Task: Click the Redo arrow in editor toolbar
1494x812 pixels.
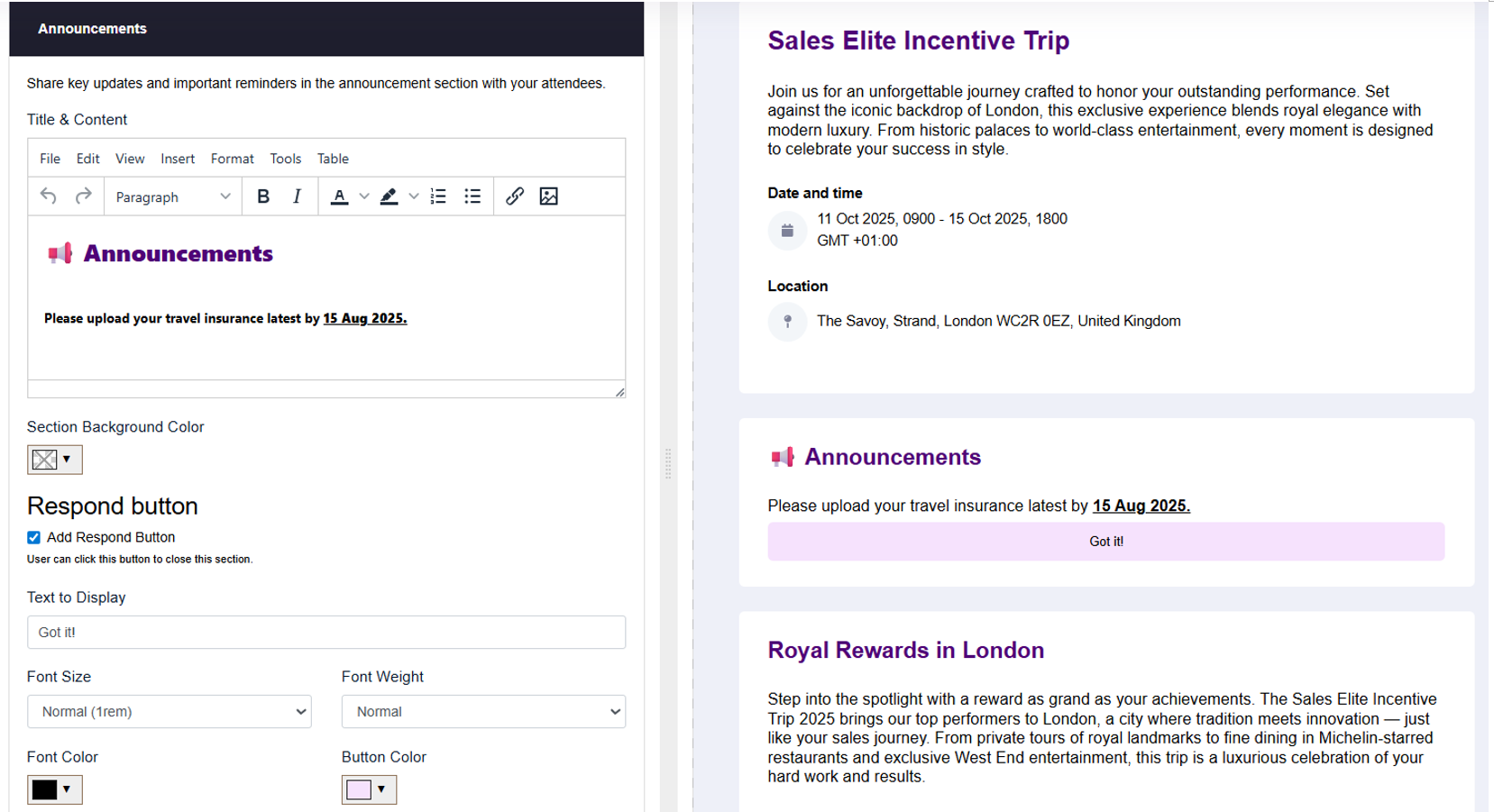Action: (83, 196)
